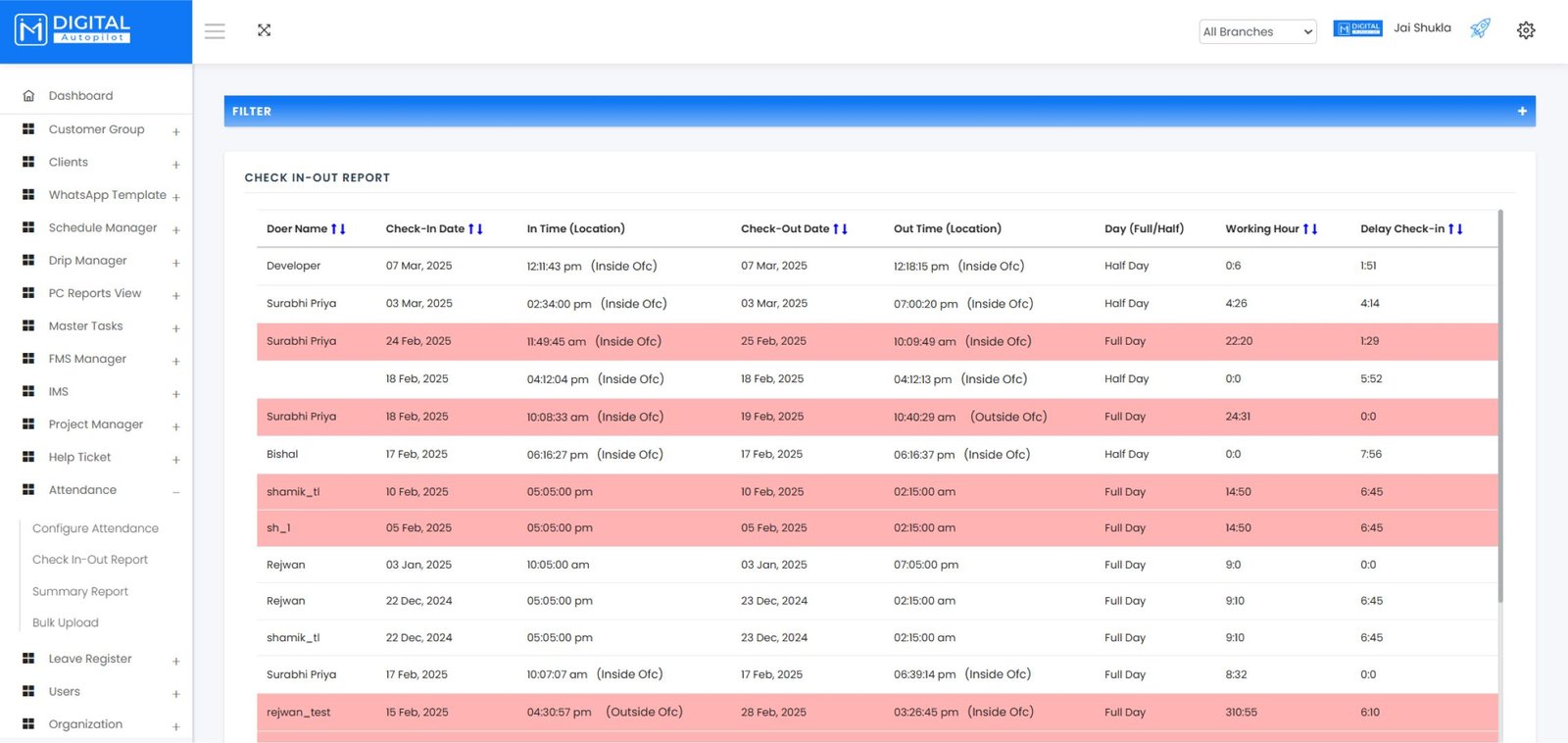
Task: Click the Dashboard home icon
Action: coord(28,96)
